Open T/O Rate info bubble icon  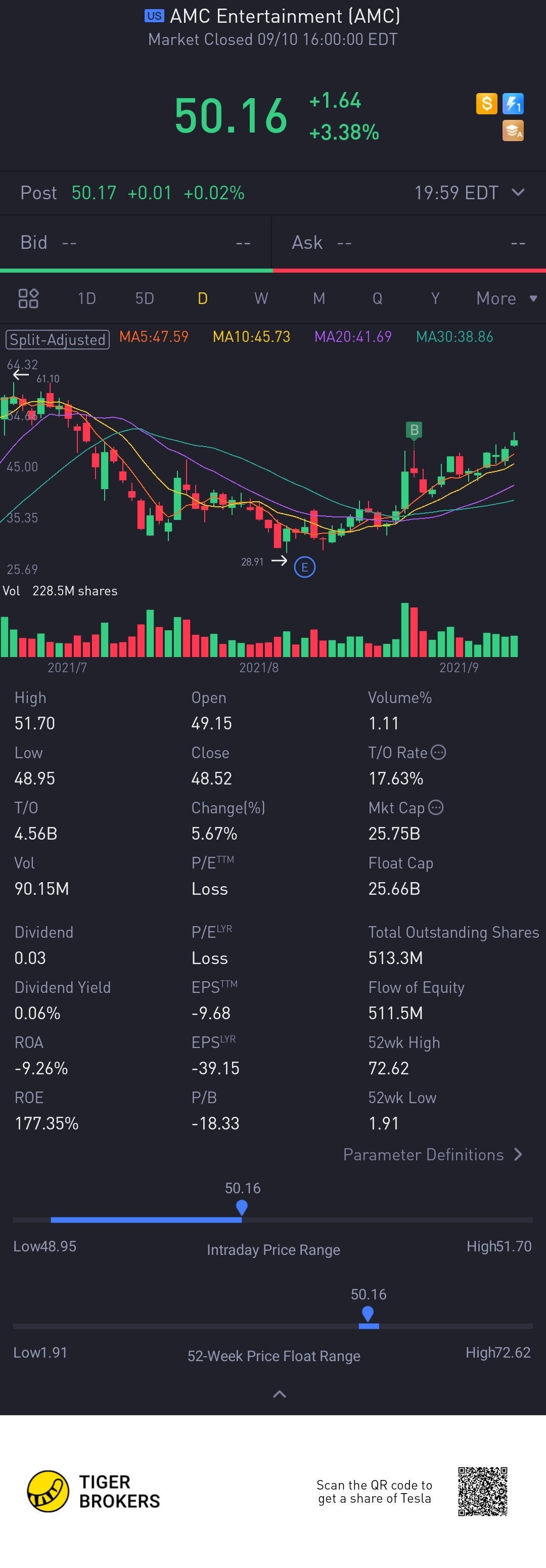click(438, 752)
